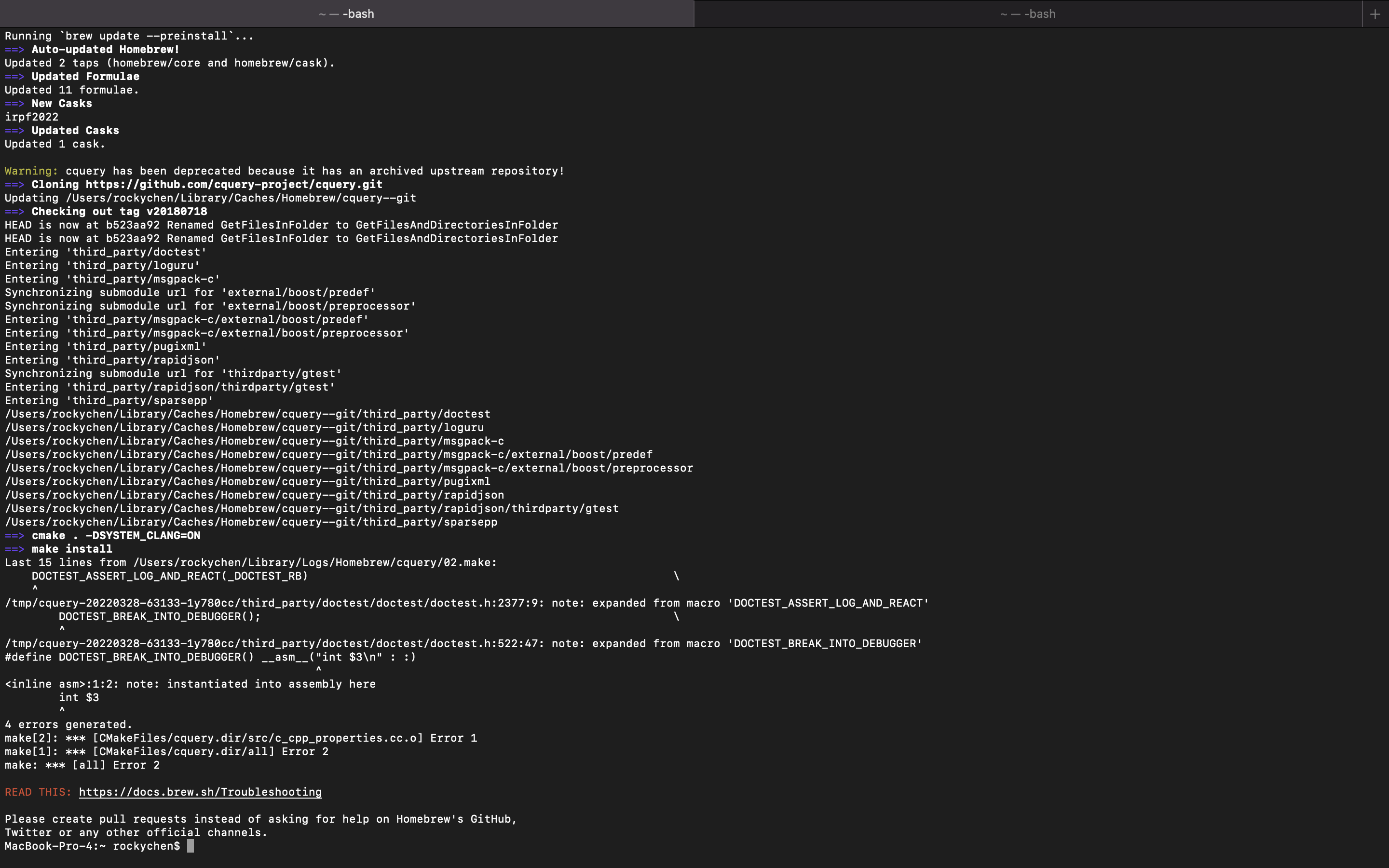Click the 'make: *** [all] Error 2' line
This screenshot has height=868, width=1389.
tap(82, 765)
